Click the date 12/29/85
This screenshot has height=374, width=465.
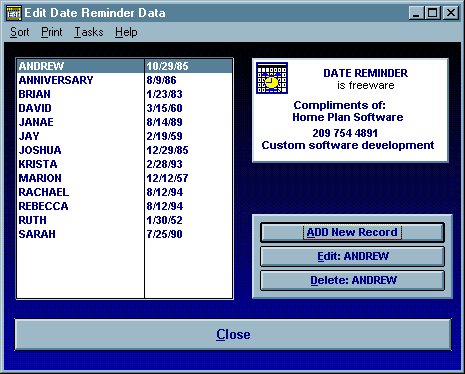pos(167,150)
